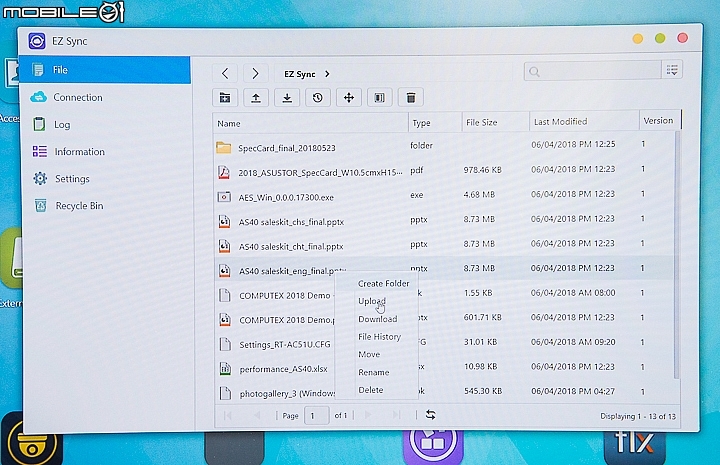Click the previous page pagination button
This screenshot has height=465, width=720.
(257, 415)
